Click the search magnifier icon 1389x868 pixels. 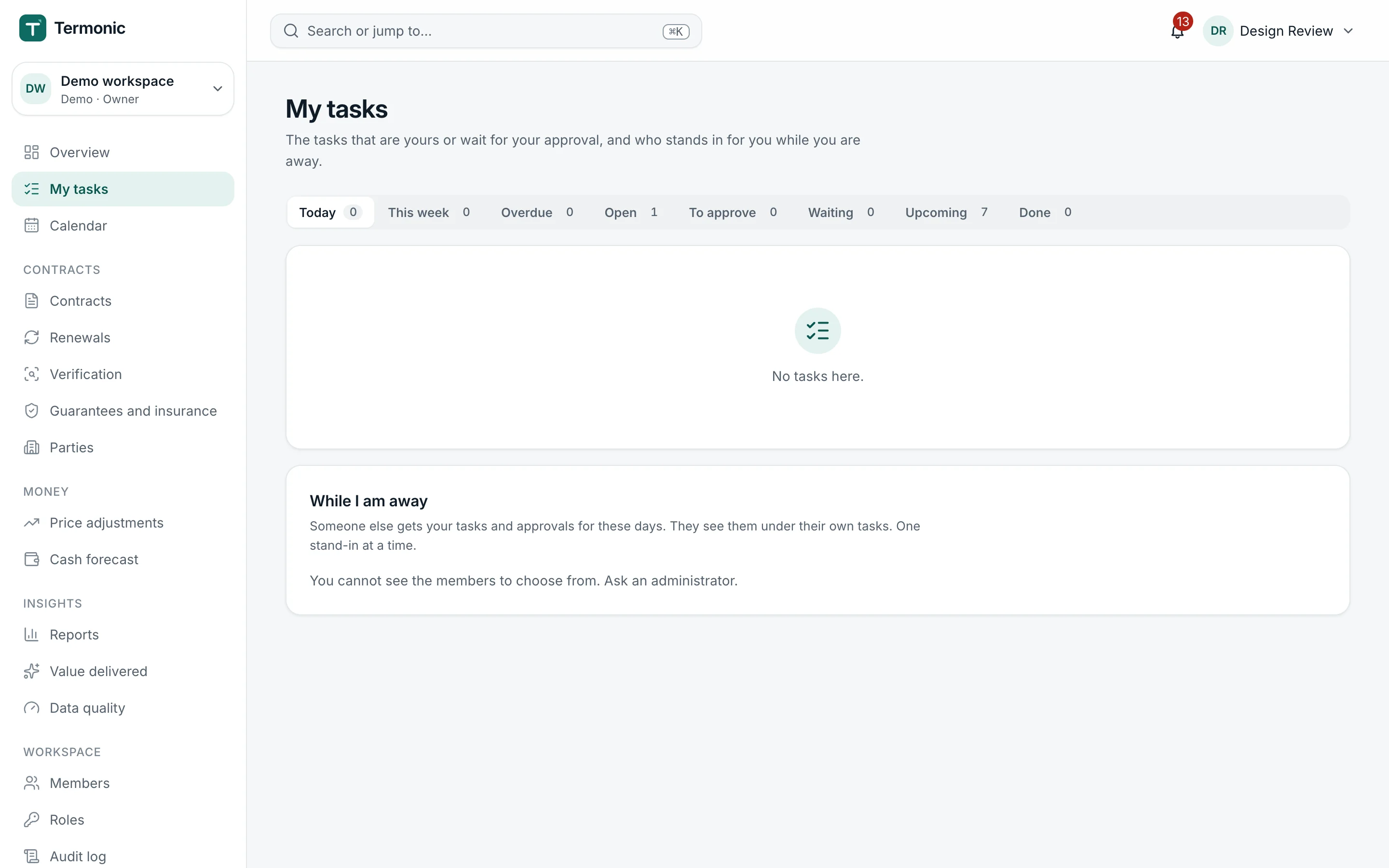(292, 31)
